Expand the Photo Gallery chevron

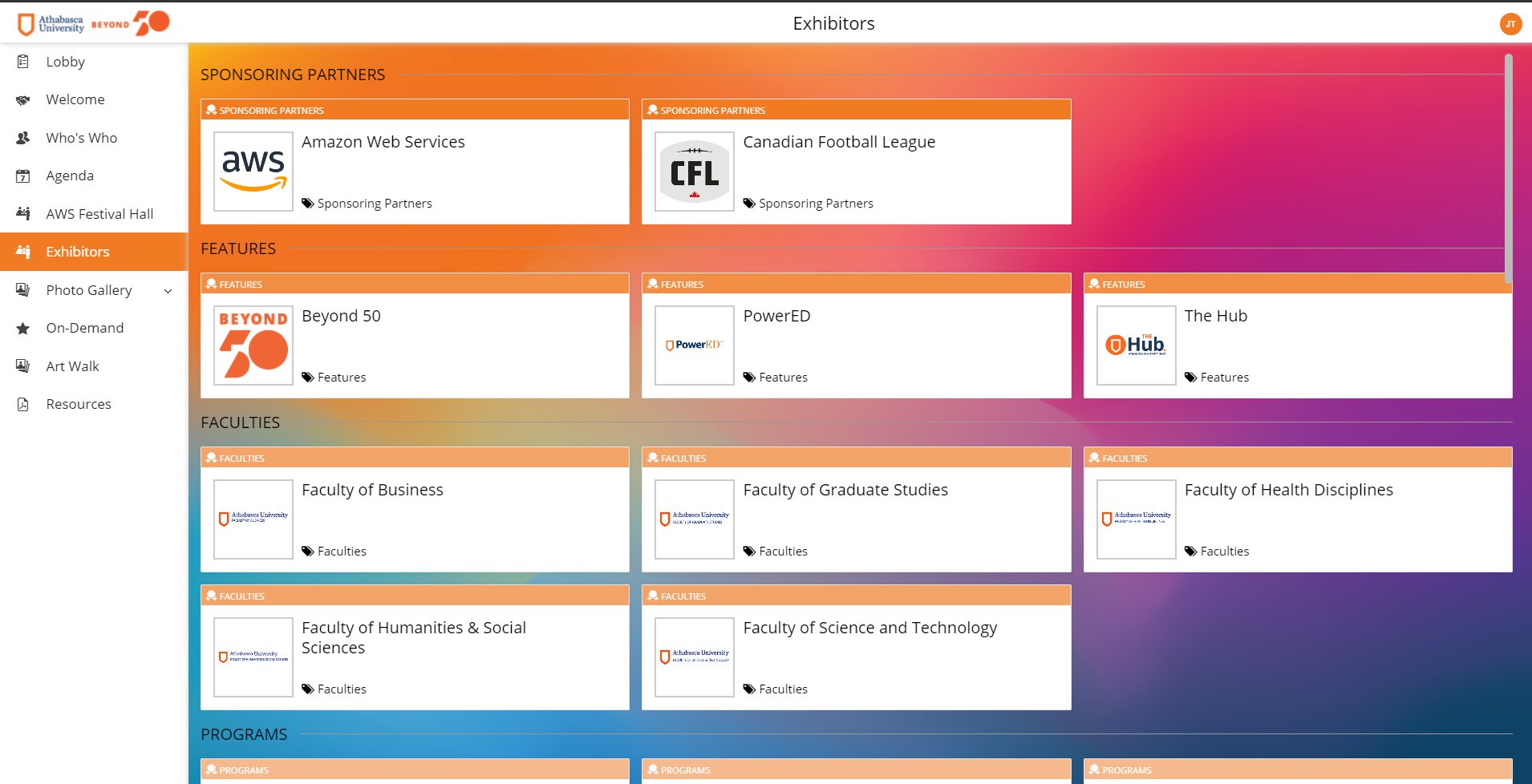168,291
